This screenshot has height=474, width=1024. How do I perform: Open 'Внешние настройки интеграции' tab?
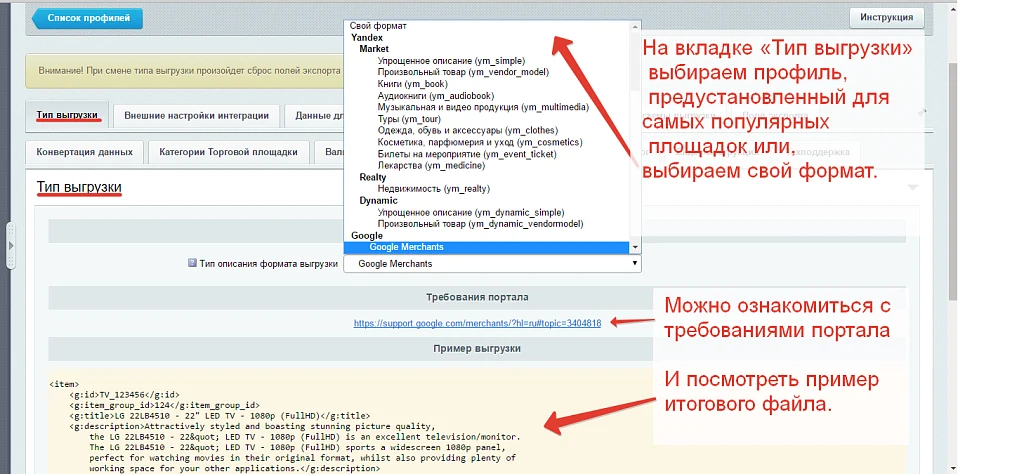pos(197,116)
